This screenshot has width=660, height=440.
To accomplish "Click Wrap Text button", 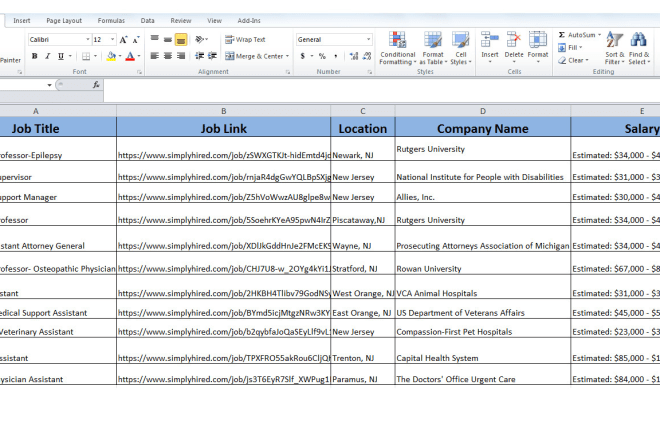I will (245, 40).
